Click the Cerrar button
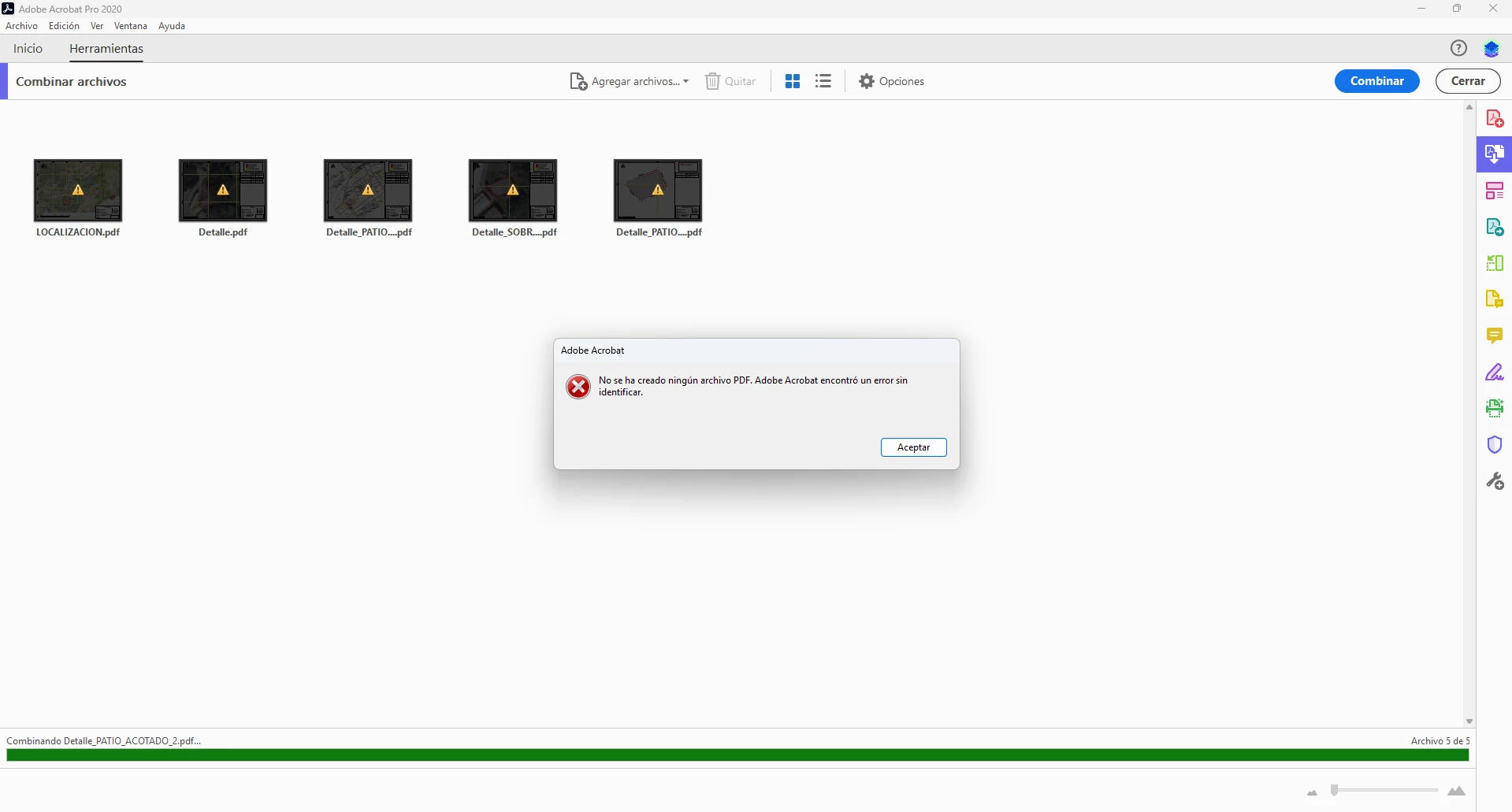 point(1468,81)
